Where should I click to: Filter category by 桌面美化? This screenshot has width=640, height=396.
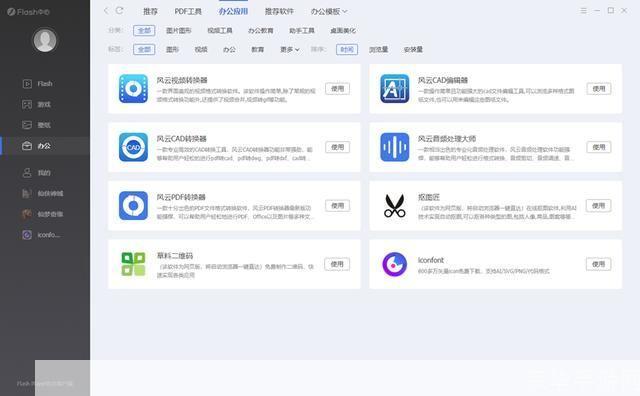(x=343, y=31)
